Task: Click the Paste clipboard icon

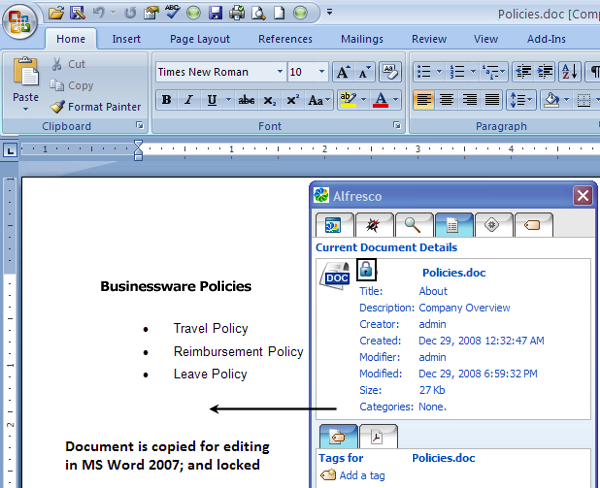Action: (26, 71)
